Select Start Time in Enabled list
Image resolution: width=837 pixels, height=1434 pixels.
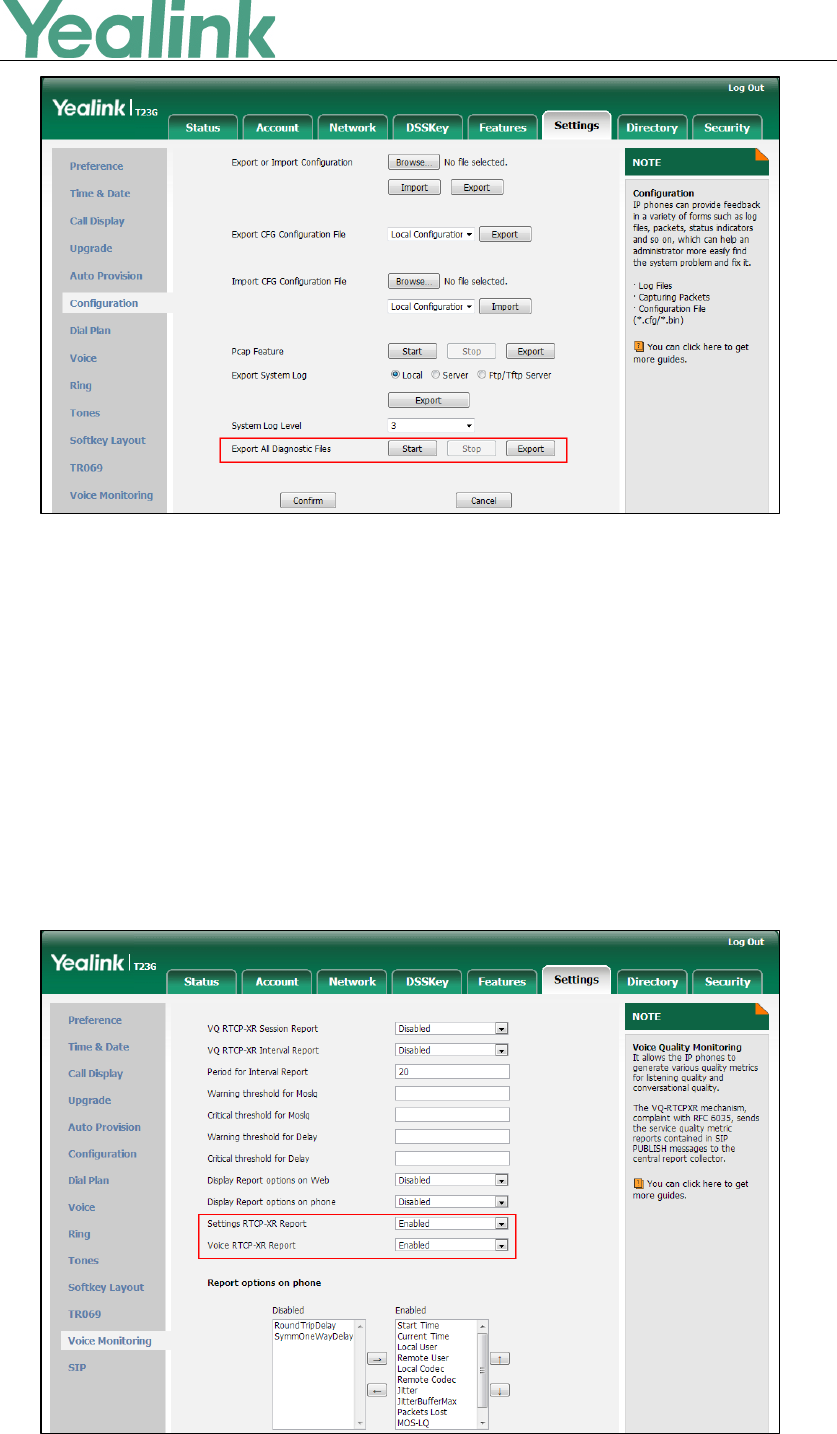pos(418,1325)
